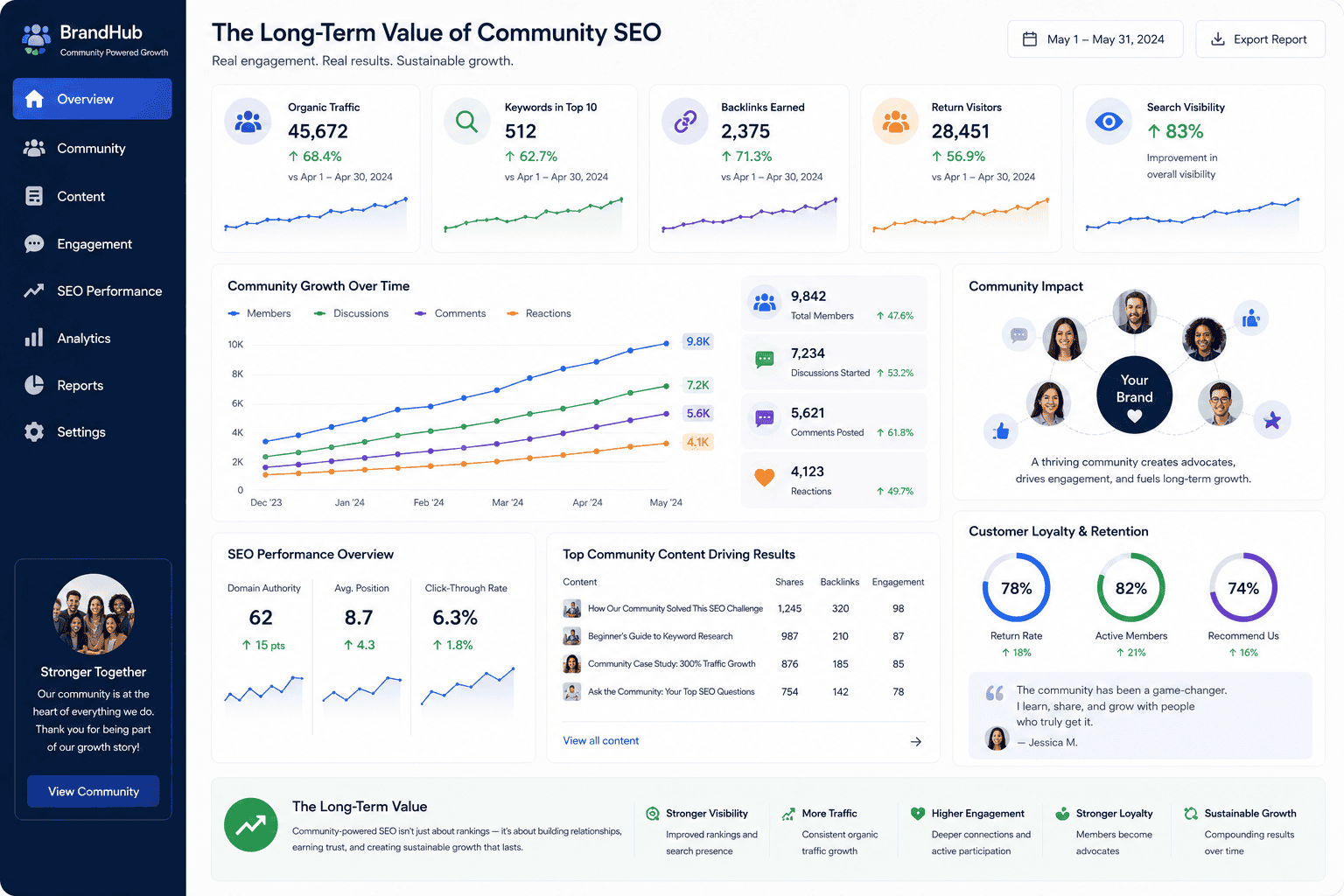Viewport: 1344px width, 896px height.
Task: Click the person badge icon in Community Impact
Action: [x=1251, y=318]
